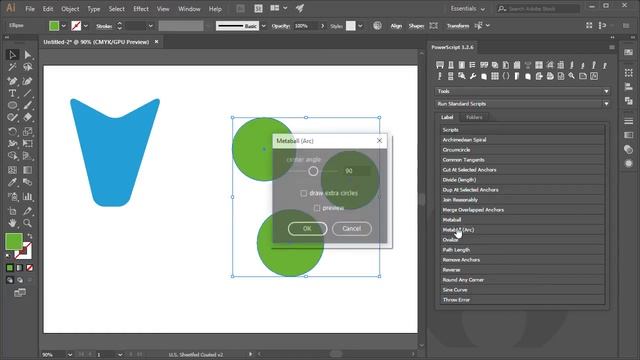The image size is (640, 360).
Task: Swap fill and stroke colors
Action: (29, 236)
